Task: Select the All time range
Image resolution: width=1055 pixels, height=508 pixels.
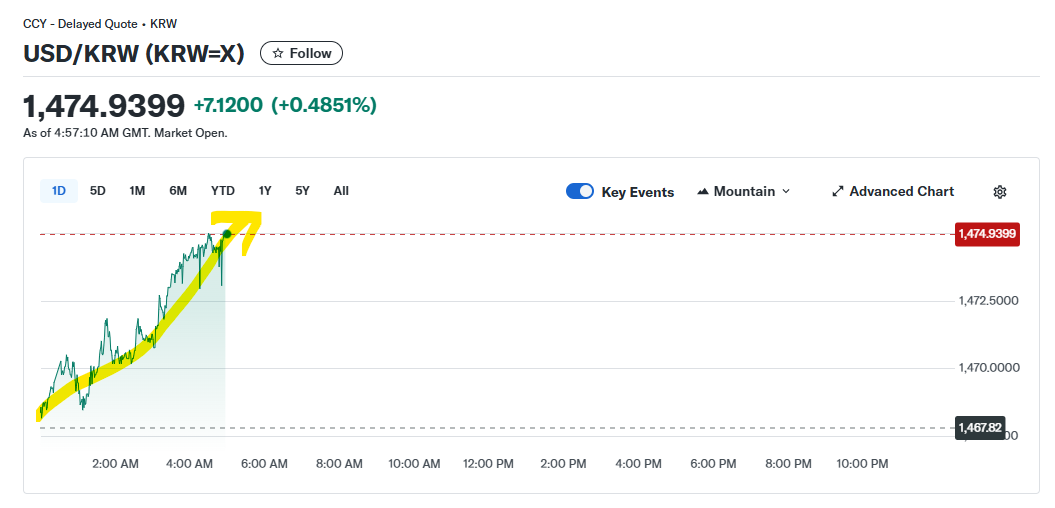Action: click(341, 191)
